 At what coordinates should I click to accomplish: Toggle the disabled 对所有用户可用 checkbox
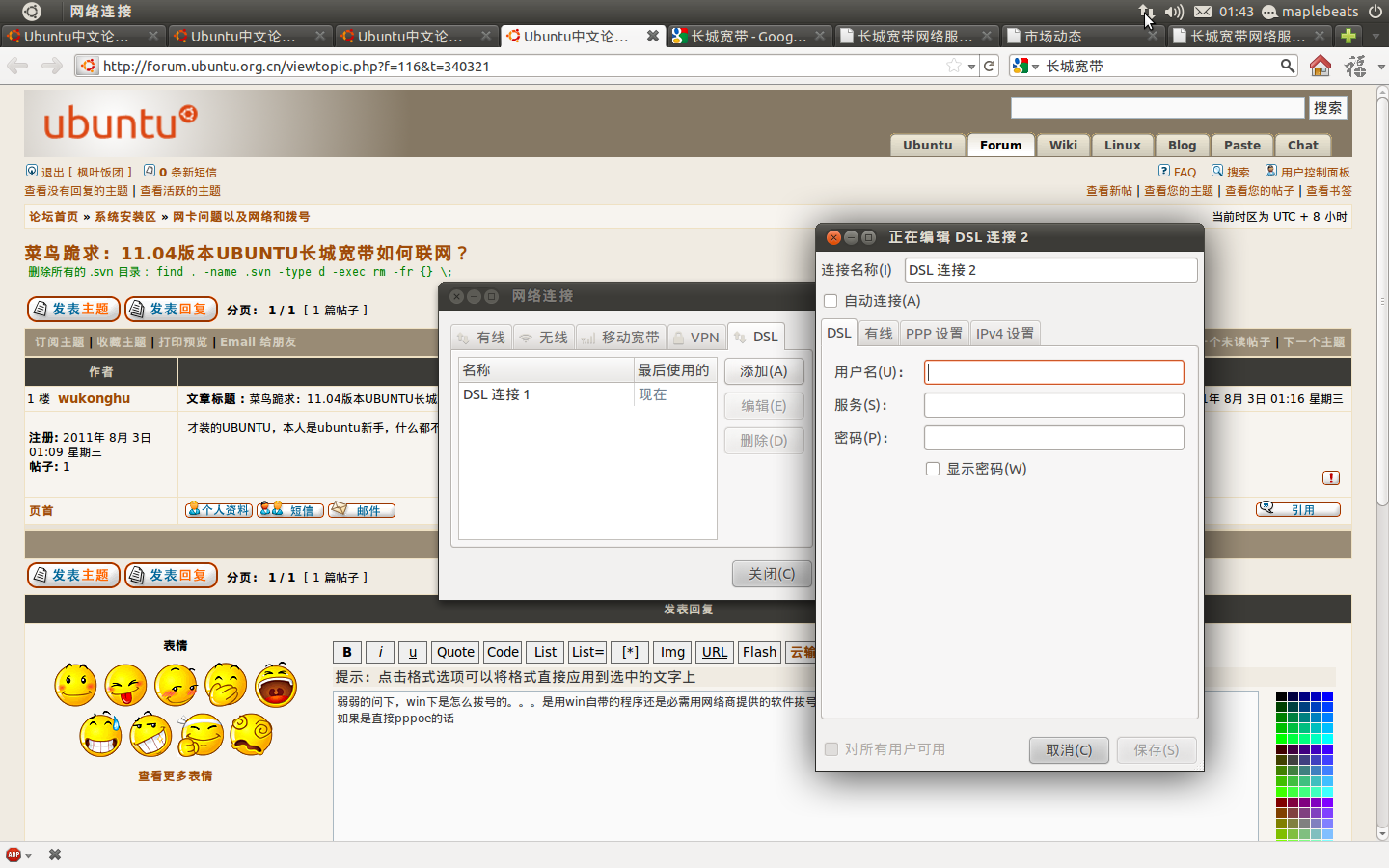[831, 749]
